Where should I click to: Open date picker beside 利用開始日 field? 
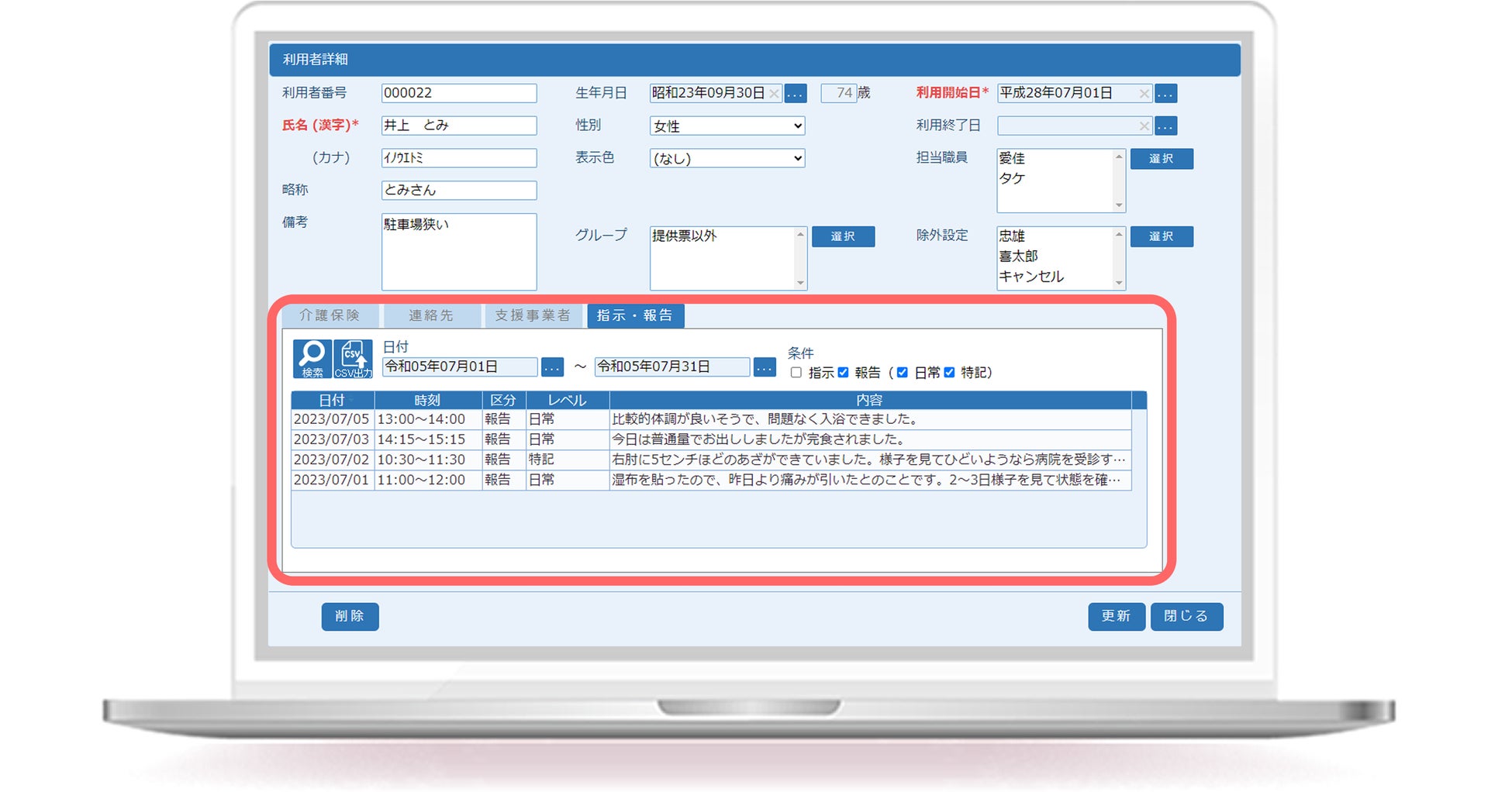[1165, 94]
